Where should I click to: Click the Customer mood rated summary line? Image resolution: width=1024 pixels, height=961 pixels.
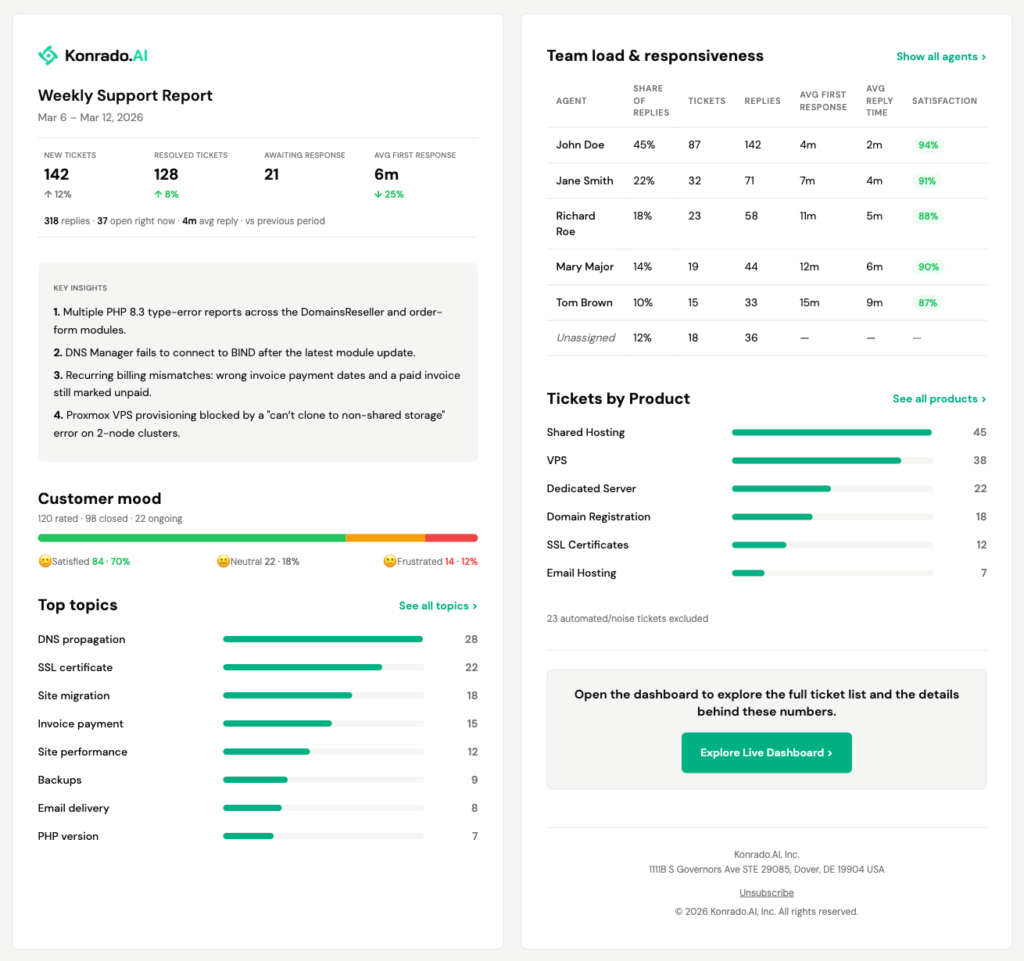click(110, 518)
